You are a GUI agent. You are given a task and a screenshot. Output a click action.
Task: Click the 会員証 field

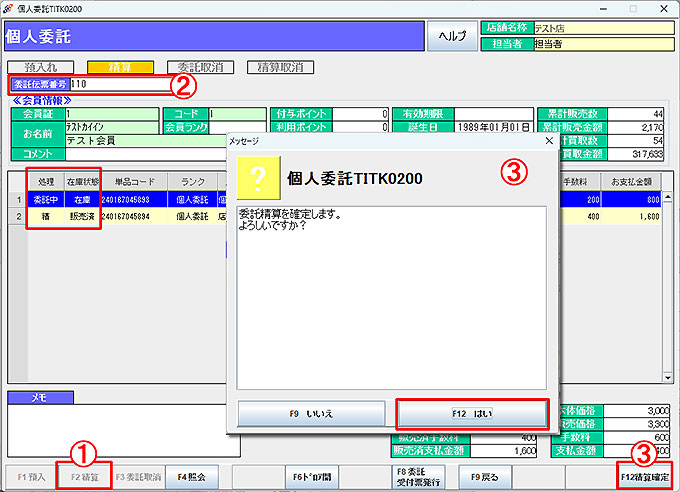(112, 114)
